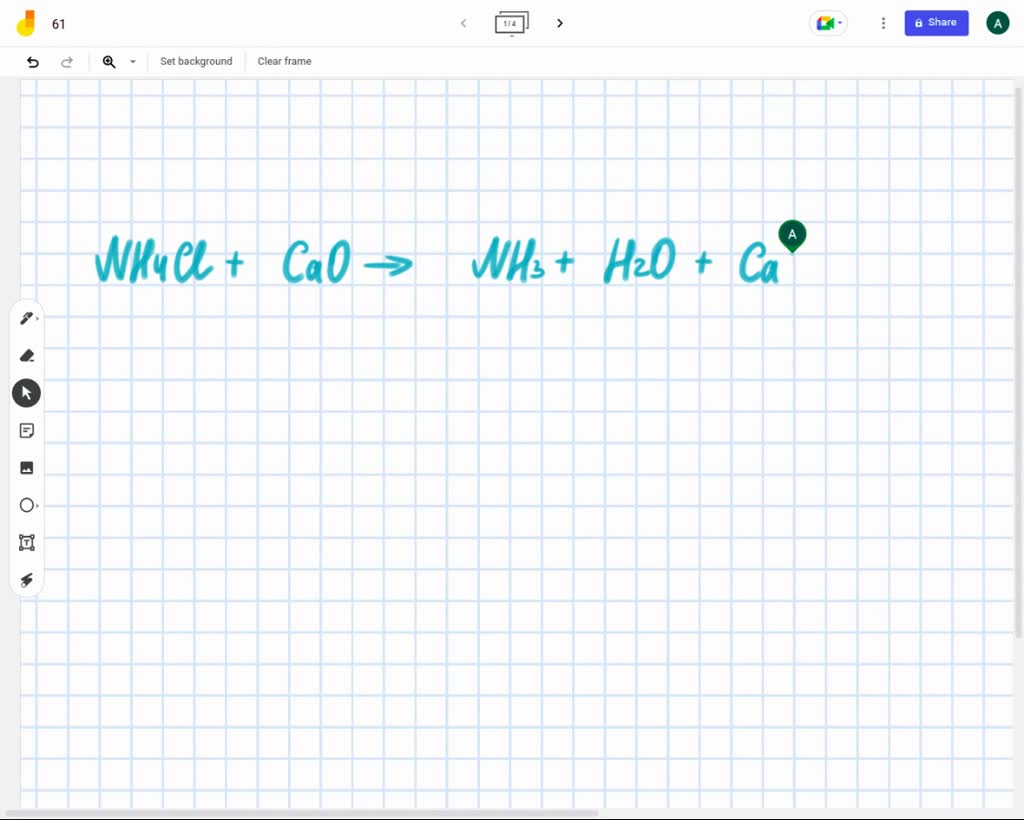1024x820 pixels.
Task: Redo the undone action
Action: click(x=67, y=61)
